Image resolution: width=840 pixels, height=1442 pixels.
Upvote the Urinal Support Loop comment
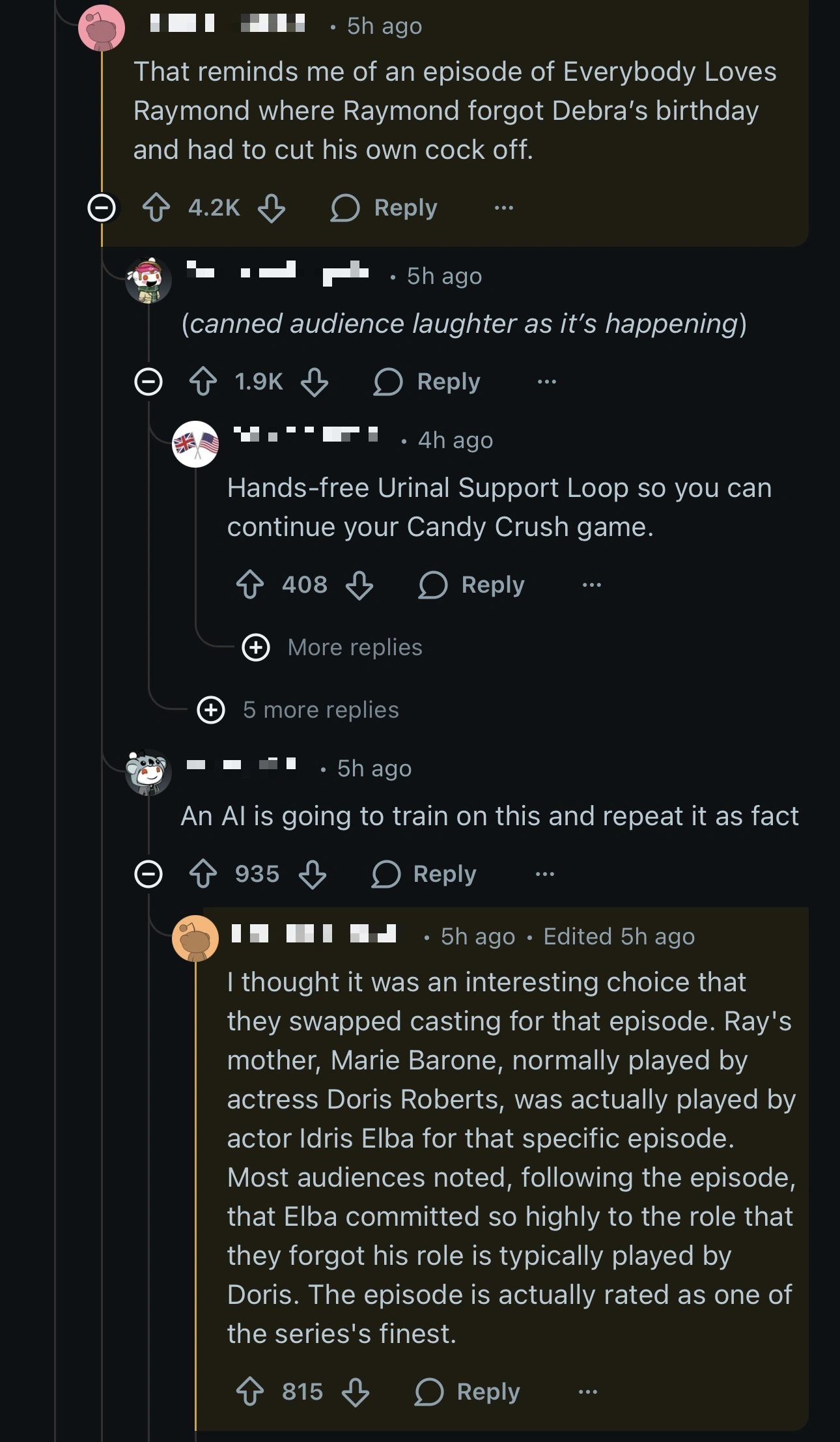pos(250,585)
